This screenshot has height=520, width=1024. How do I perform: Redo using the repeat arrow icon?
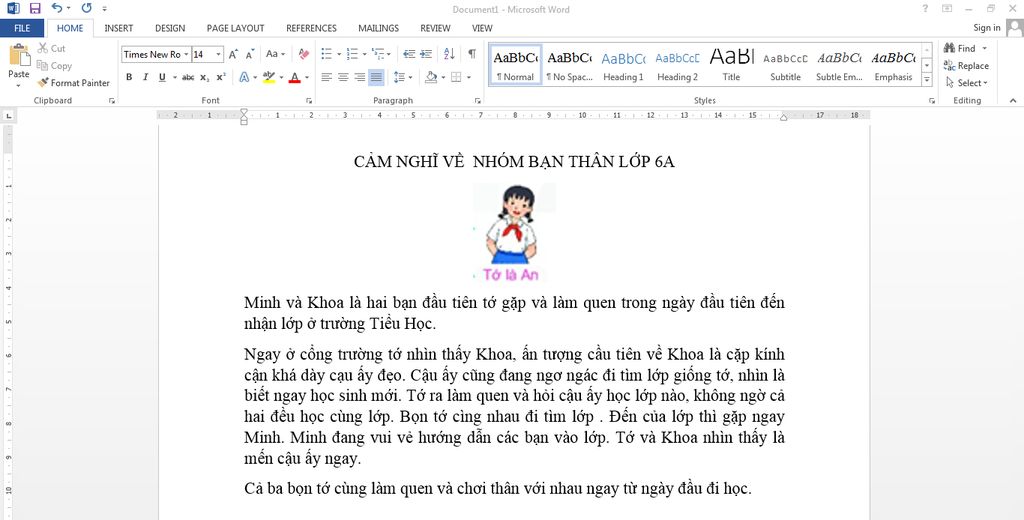86,8
